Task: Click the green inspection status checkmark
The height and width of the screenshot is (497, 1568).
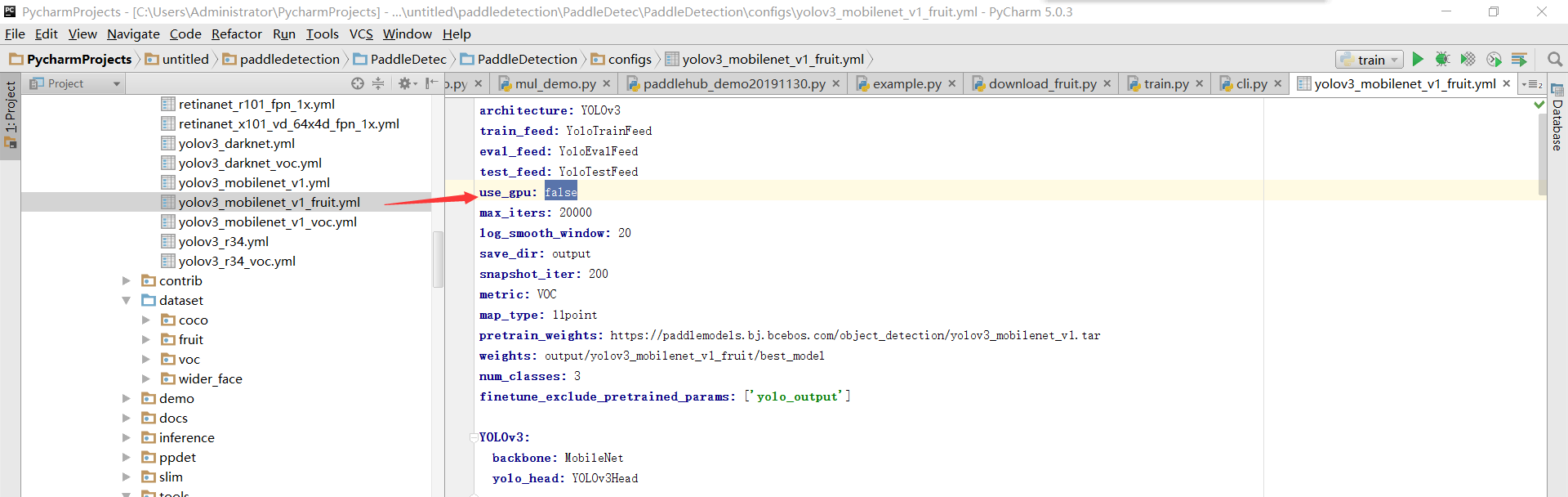Action: pyautogui.click(x=1539, y=105)
